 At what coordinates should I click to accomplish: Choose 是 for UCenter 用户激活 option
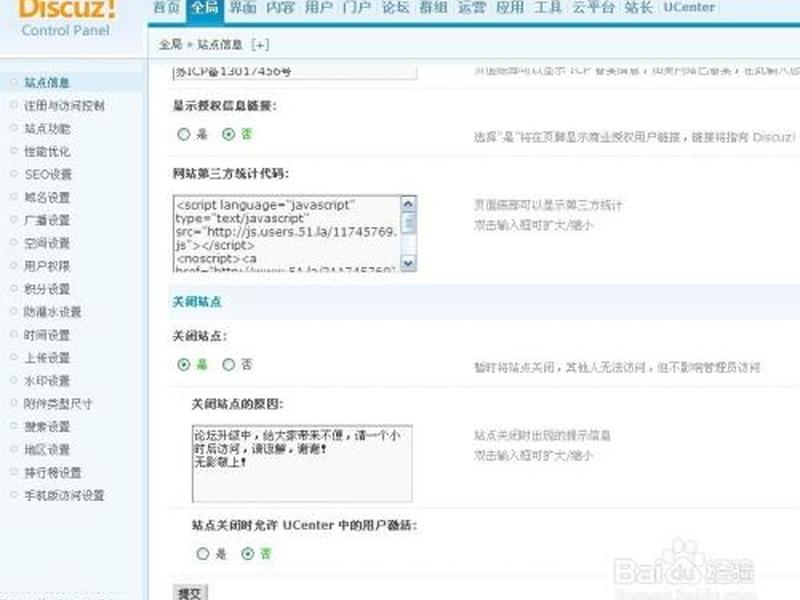(203, 554)
